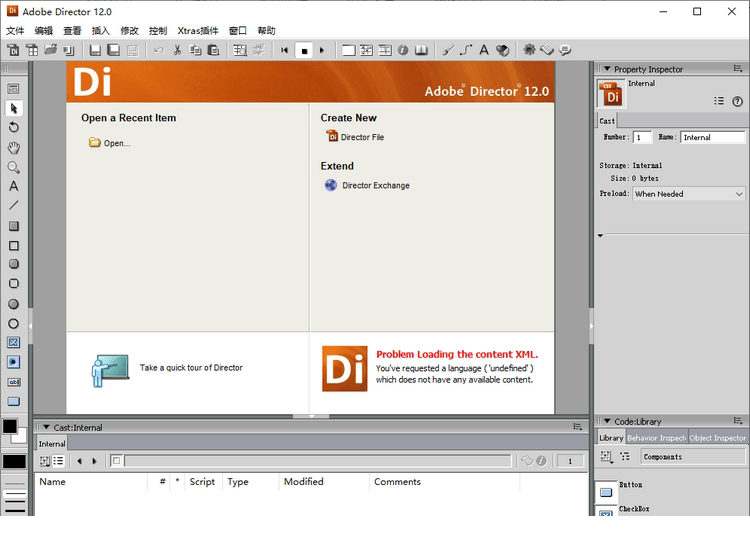The image size is (750, 536).
Task: Open the Paint window brush icon
Action: [448, 50]
